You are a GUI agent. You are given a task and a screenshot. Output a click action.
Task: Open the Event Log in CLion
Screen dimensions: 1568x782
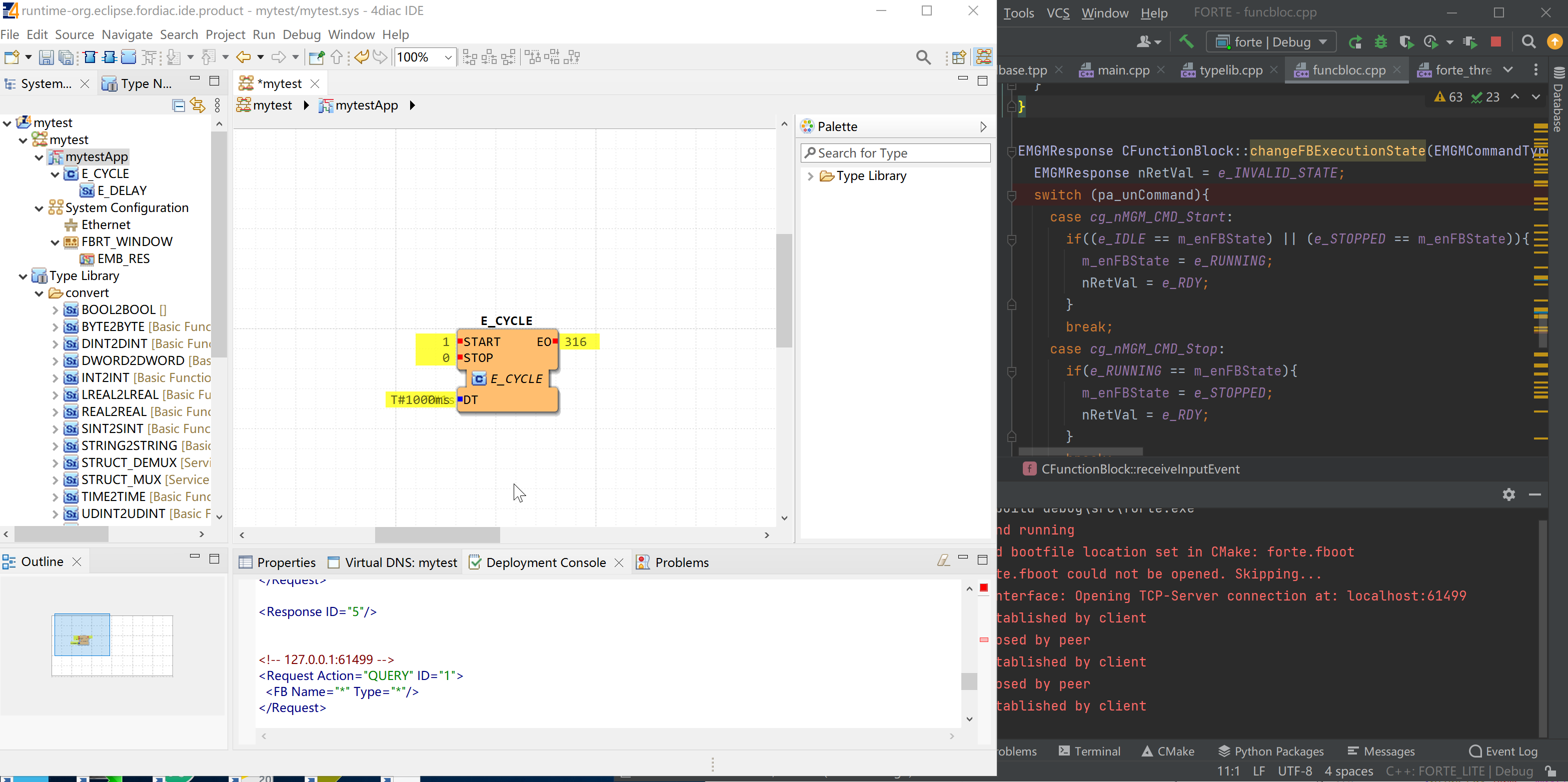pyautogui.click(x=1503, y=751)
